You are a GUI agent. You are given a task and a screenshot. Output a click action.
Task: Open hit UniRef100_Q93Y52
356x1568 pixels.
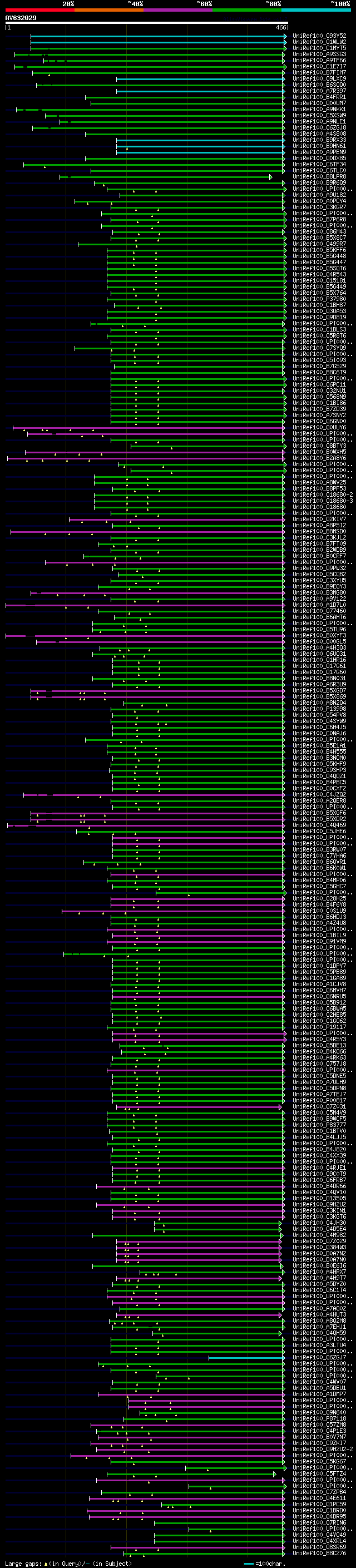pyautogui.click(x=319, y=36)
